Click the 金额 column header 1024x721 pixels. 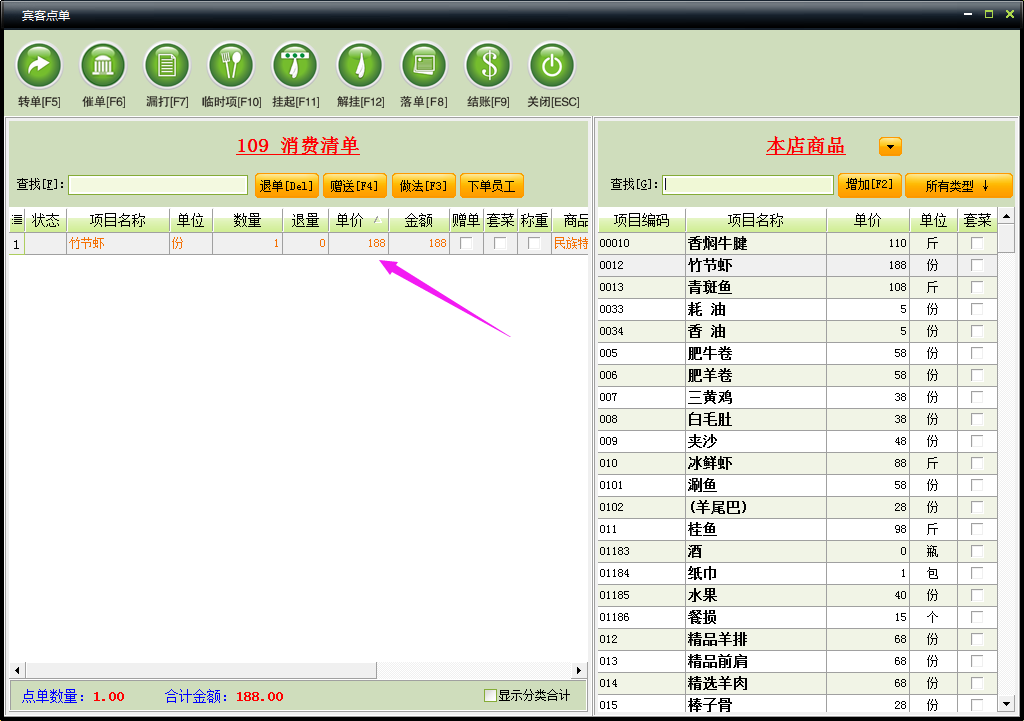pos(419,220)
